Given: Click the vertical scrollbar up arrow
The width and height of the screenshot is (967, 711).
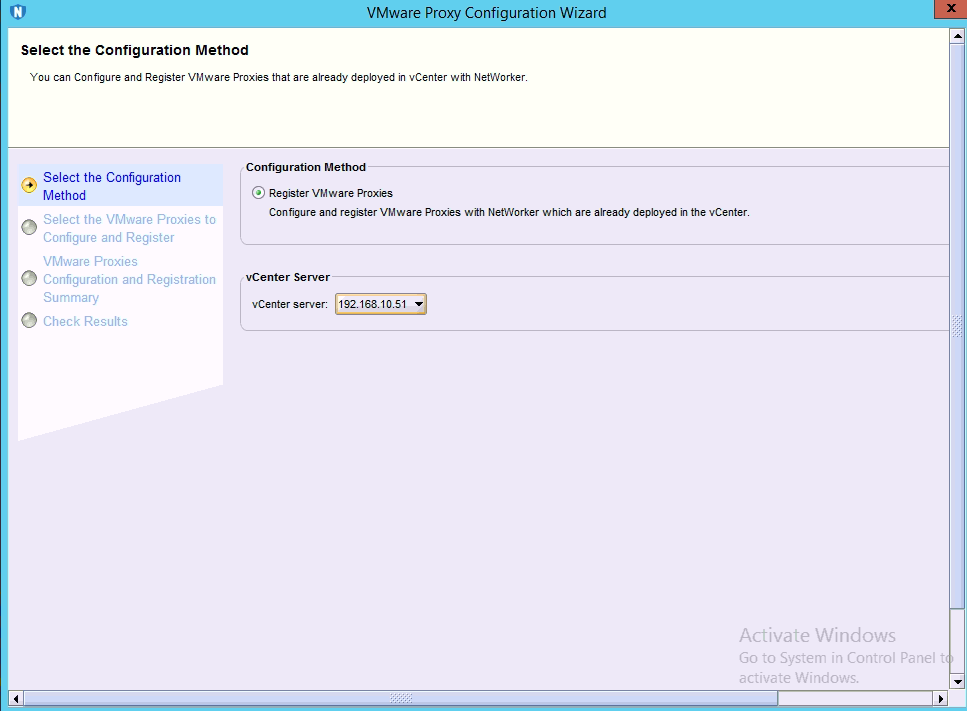Looking at the screenshot, I should point(957,36).
